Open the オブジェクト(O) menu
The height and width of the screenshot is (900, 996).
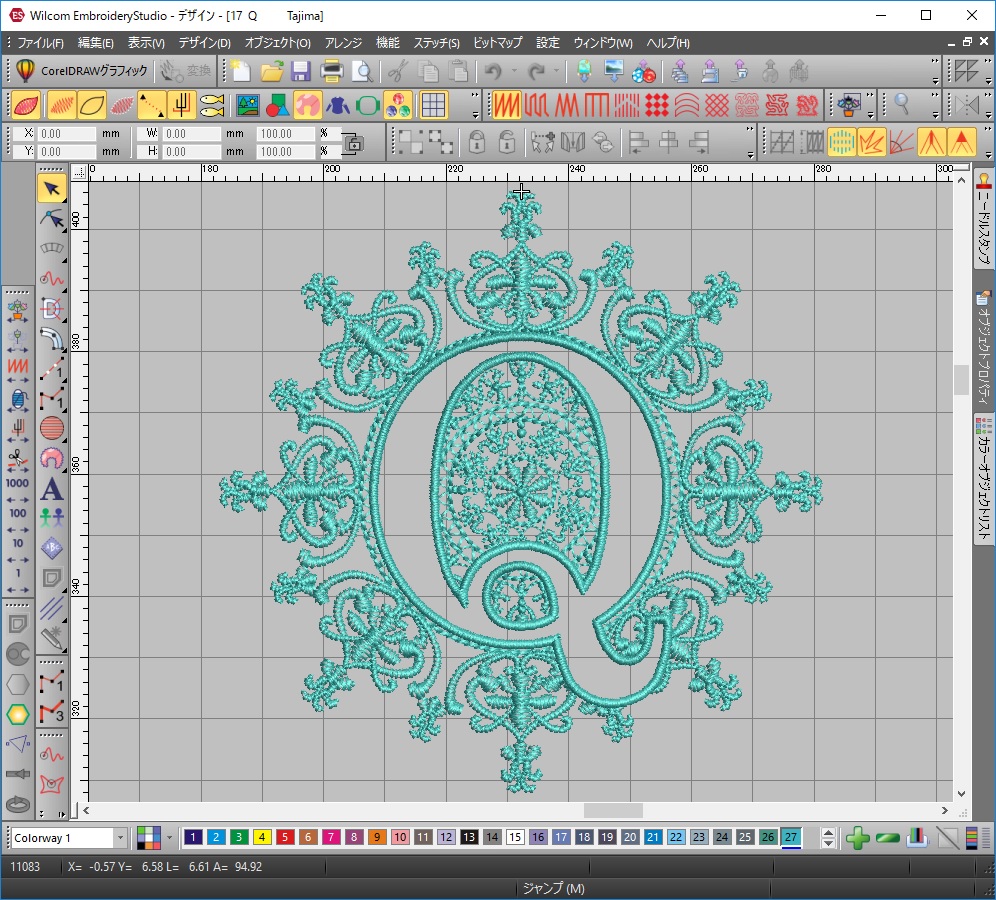point(278,43)
